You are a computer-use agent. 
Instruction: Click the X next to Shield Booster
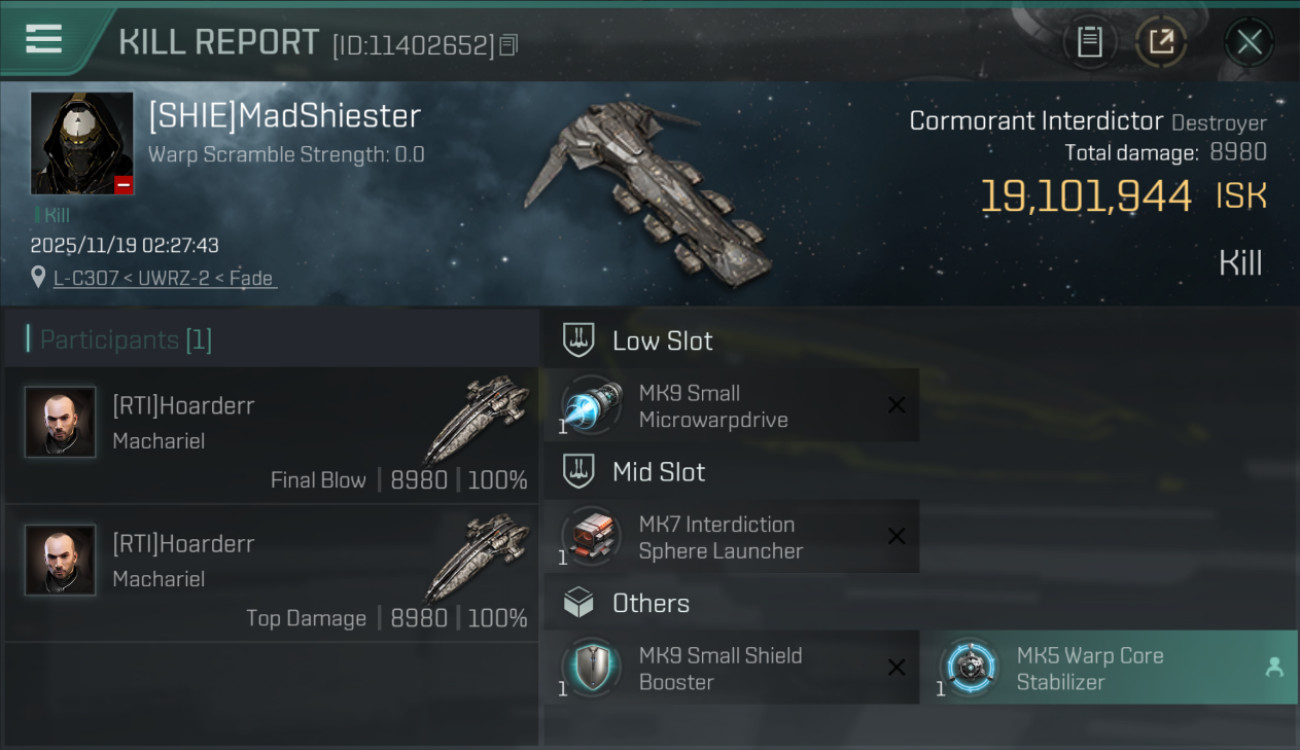click(897, 668)
